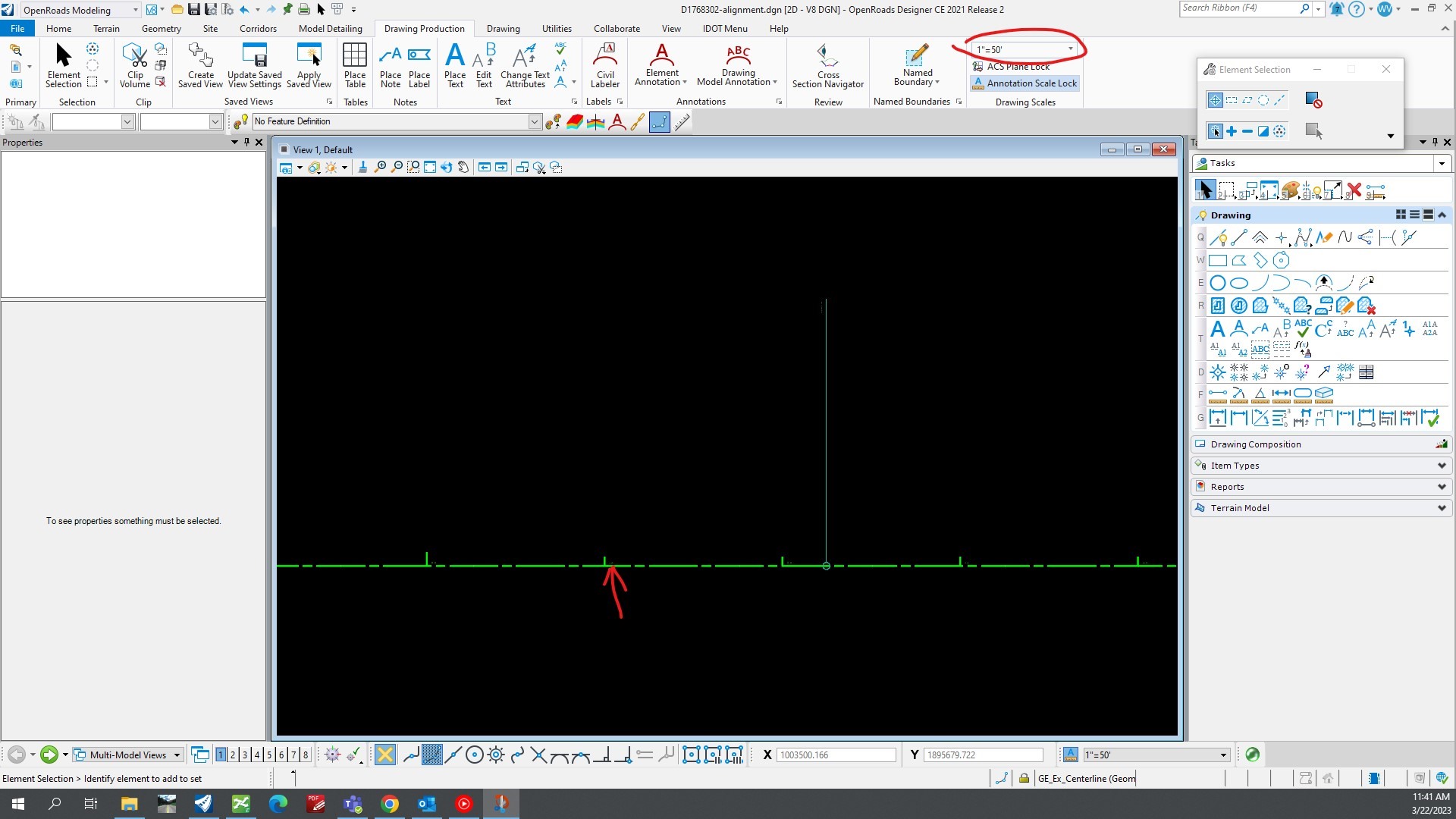Screen dimensions: 1456x819
Task: Click the Spell Checker ABC icon in the T row
Action: pos(1303,328)
